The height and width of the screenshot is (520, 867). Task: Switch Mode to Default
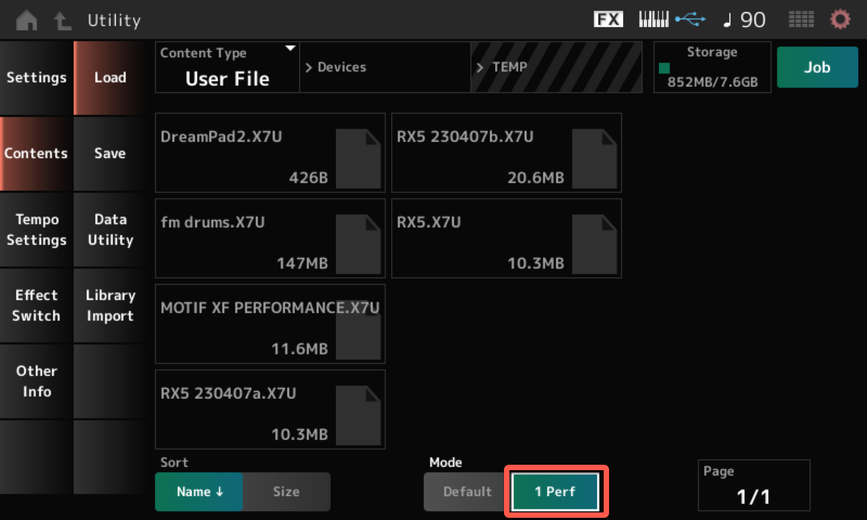(467, 491)
